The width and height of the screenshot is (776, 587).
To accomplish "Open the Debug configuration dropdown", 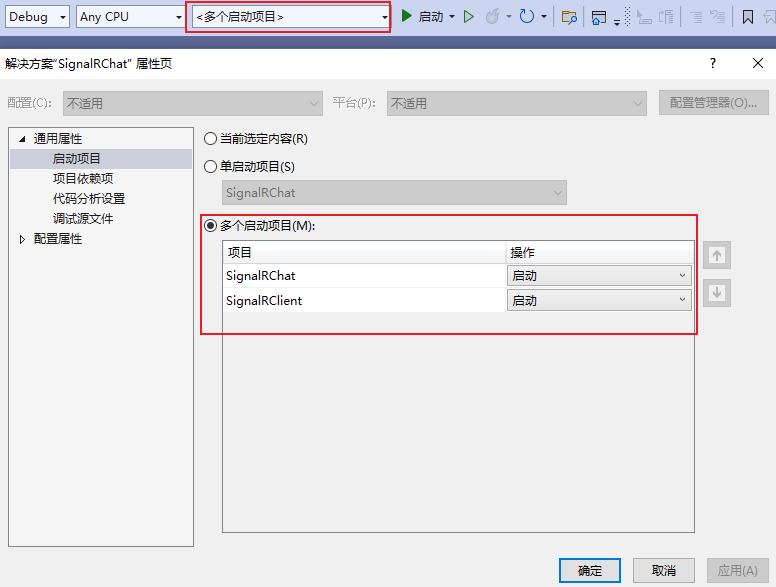I will pyautogui.click(x=37, y=17).
